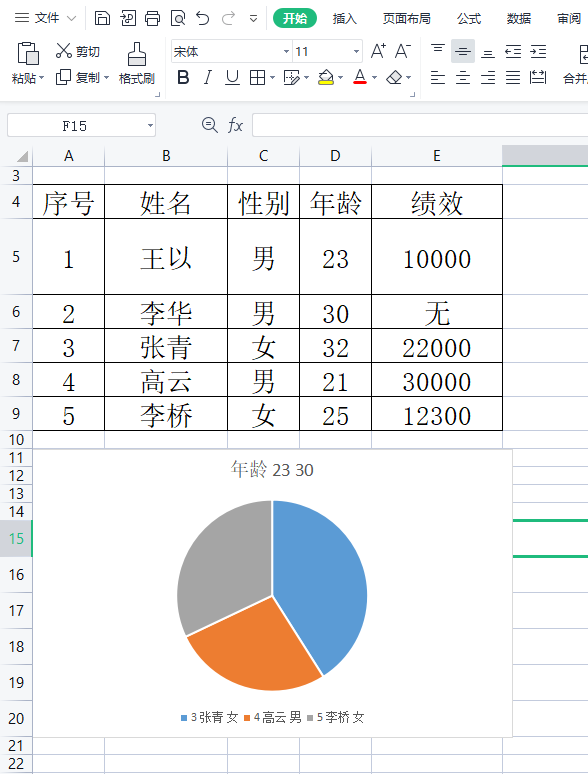Viewport: 588px width, 774px height.
Task: Open the font name 宋体 dropdown
Action: [286, 51]
